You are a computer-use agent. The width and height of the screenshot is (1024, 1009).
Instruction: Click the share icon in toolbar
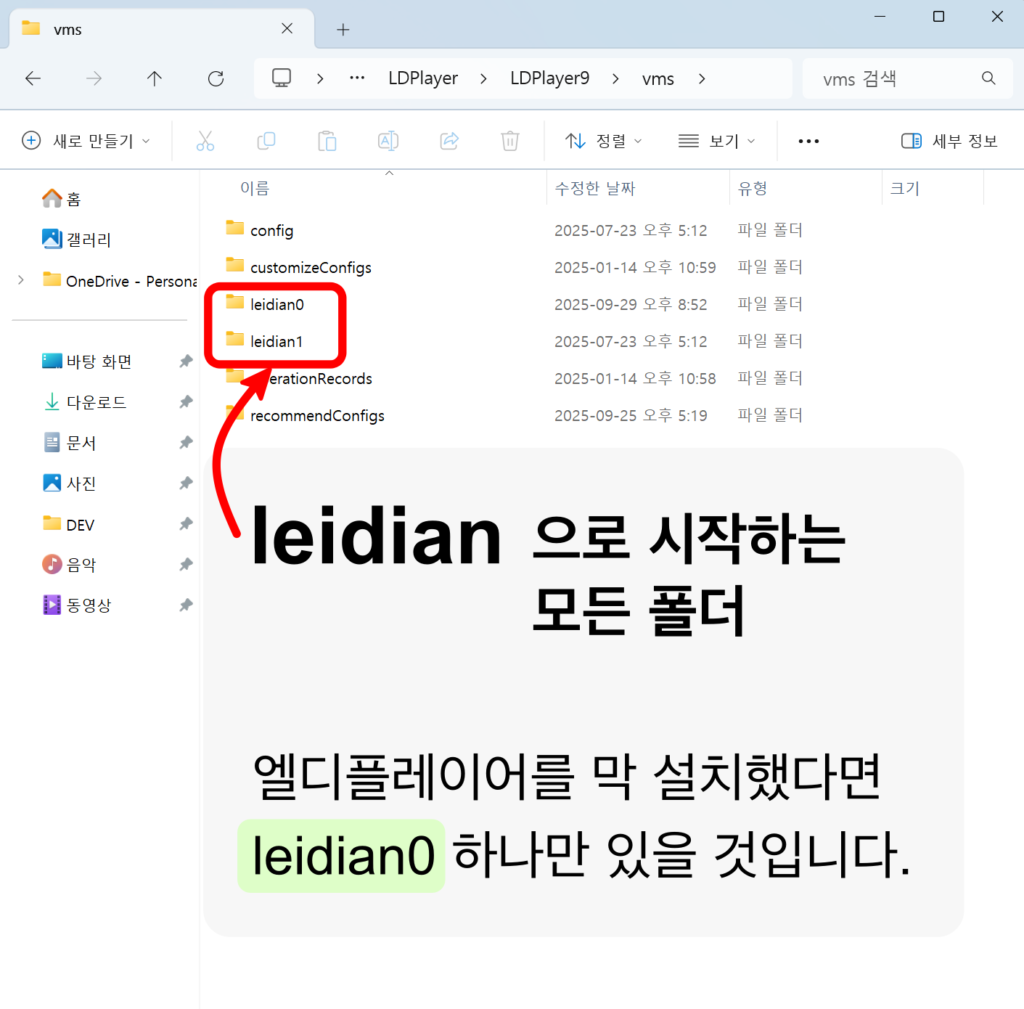pos(449,141)
